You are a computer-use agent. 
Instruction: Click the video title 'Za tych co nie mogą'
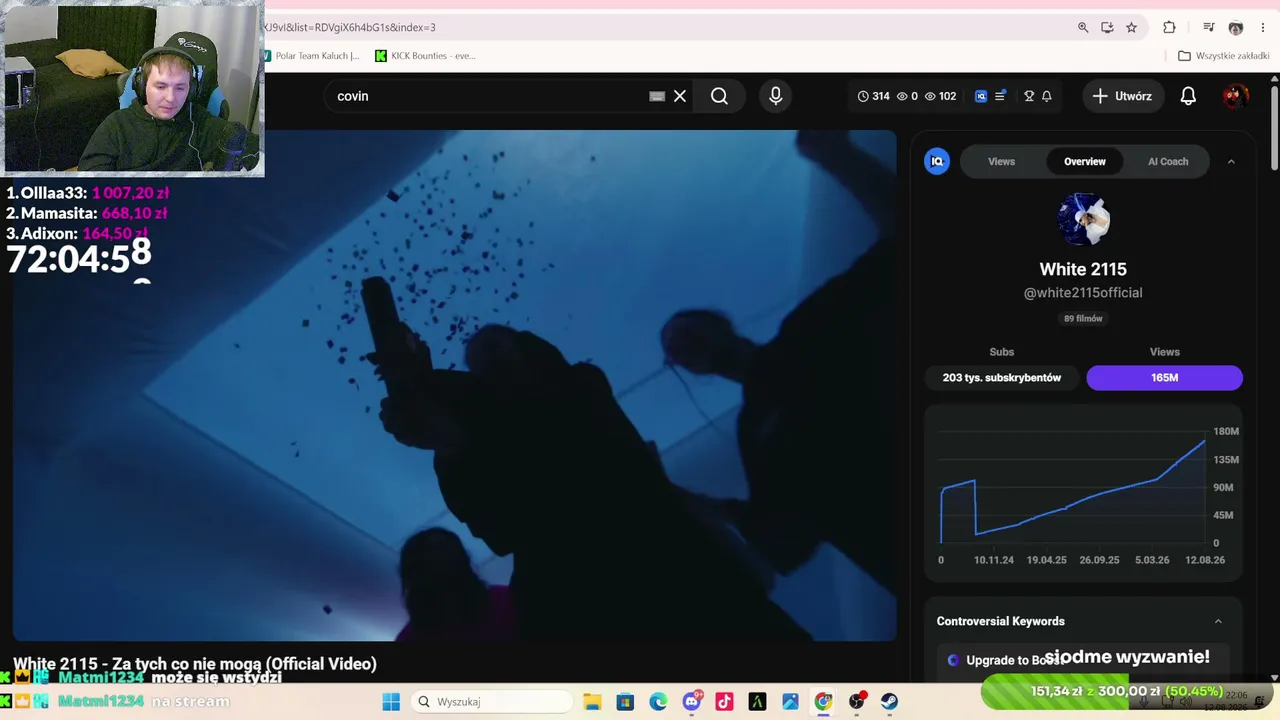[195, 663]
